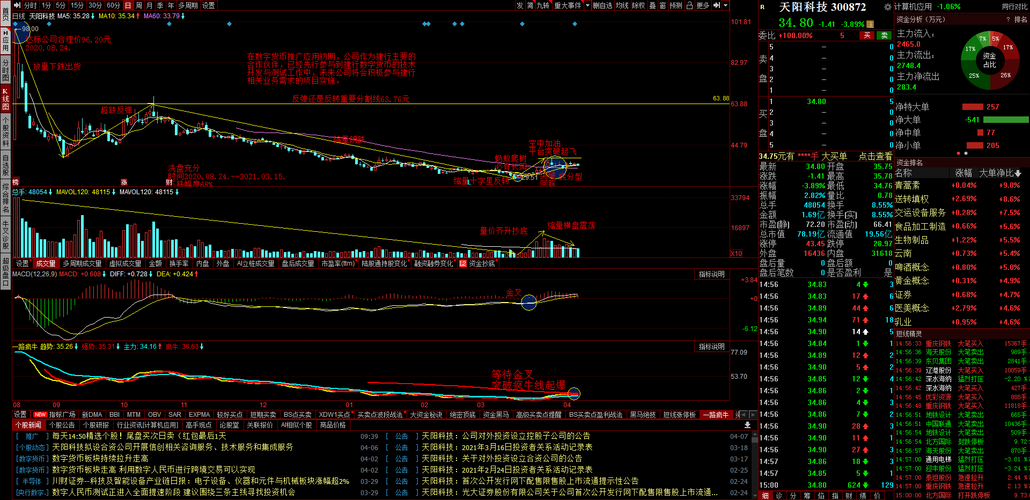Select 指标广场 tab
Image resolution: width=1030 pixels, height=500 pixels.
point(62,415)
